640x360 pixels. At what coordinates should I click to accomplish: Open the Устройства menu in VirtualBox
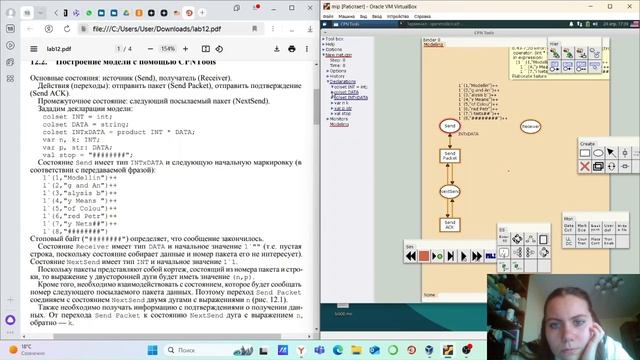pos(398,17)
